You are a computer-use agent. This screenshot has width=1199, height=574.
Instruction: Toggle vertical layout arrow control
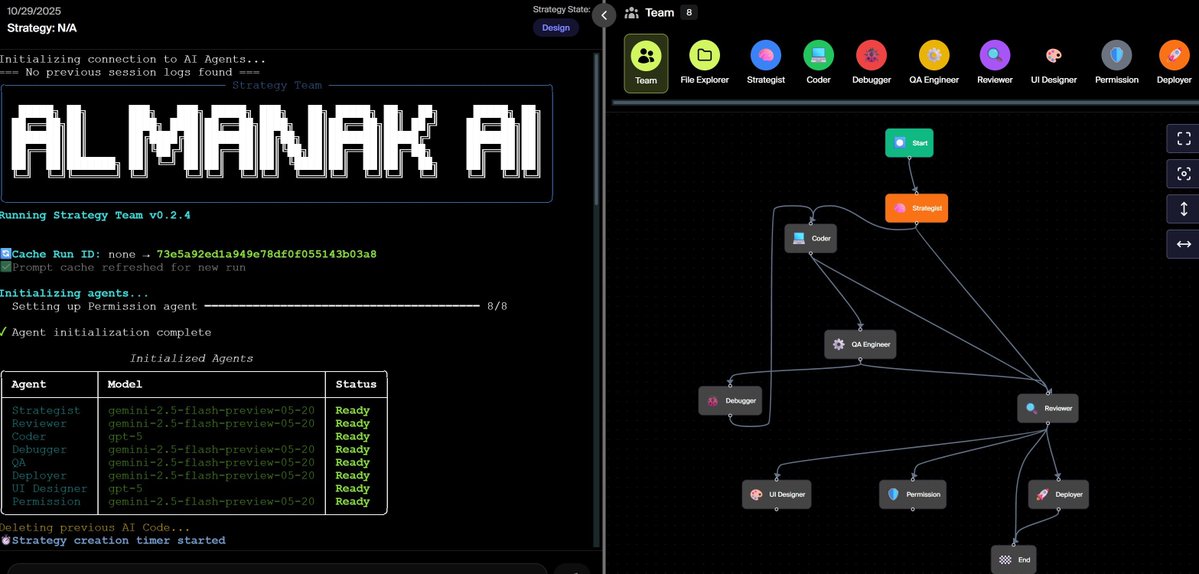(1183, 209)
